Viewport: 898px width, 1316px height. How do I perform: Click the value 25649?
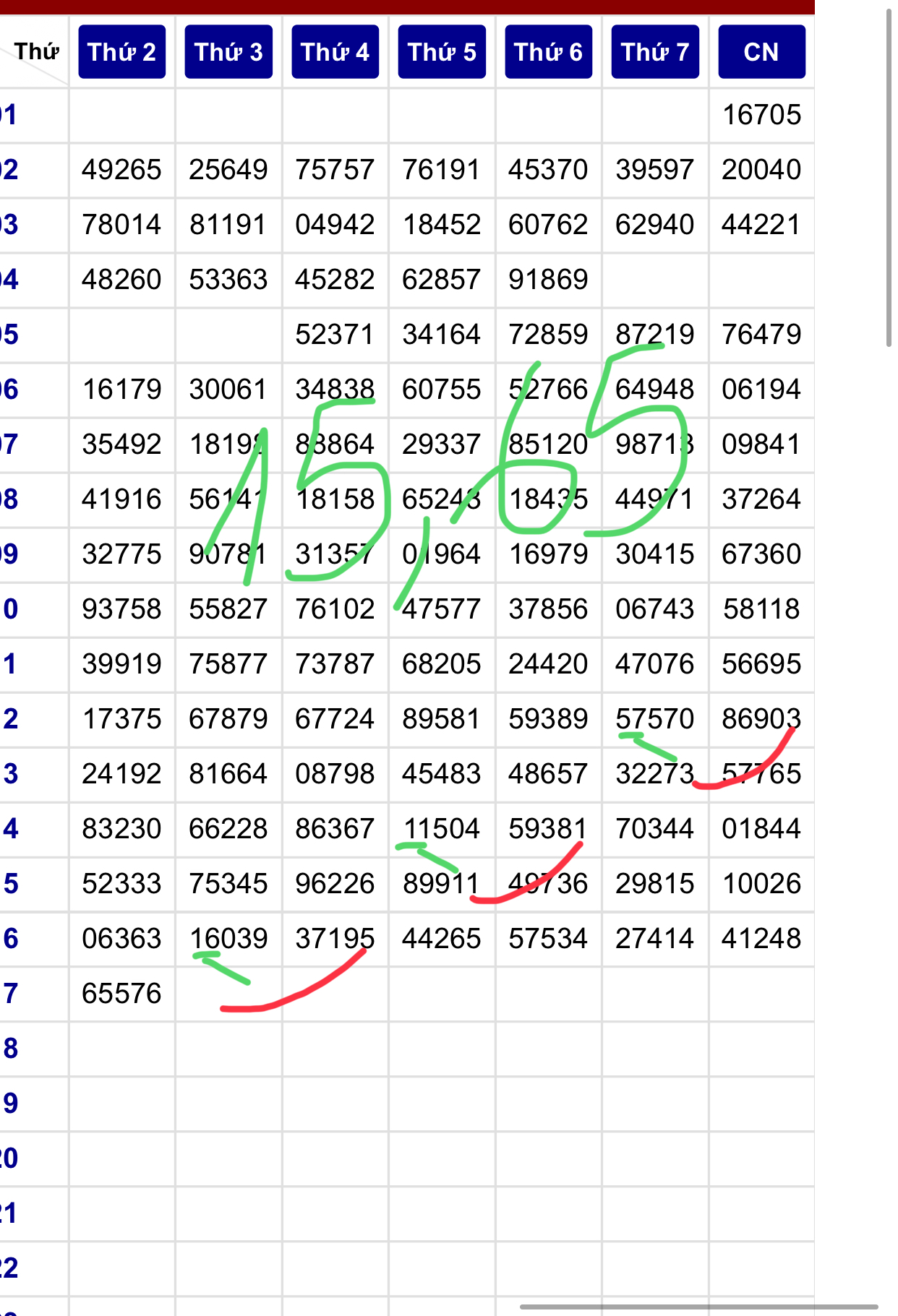[x=228, y=170]
